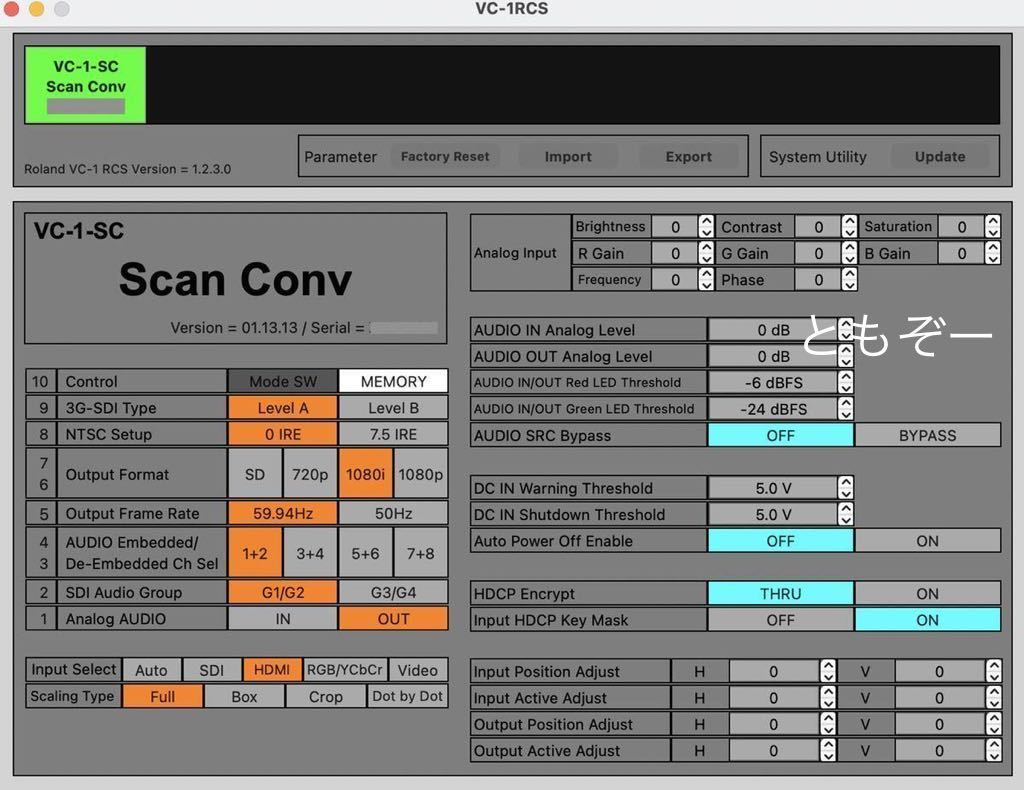Select 1080p output format
This screenshot has height=790, width=1024.
point(421,474)
